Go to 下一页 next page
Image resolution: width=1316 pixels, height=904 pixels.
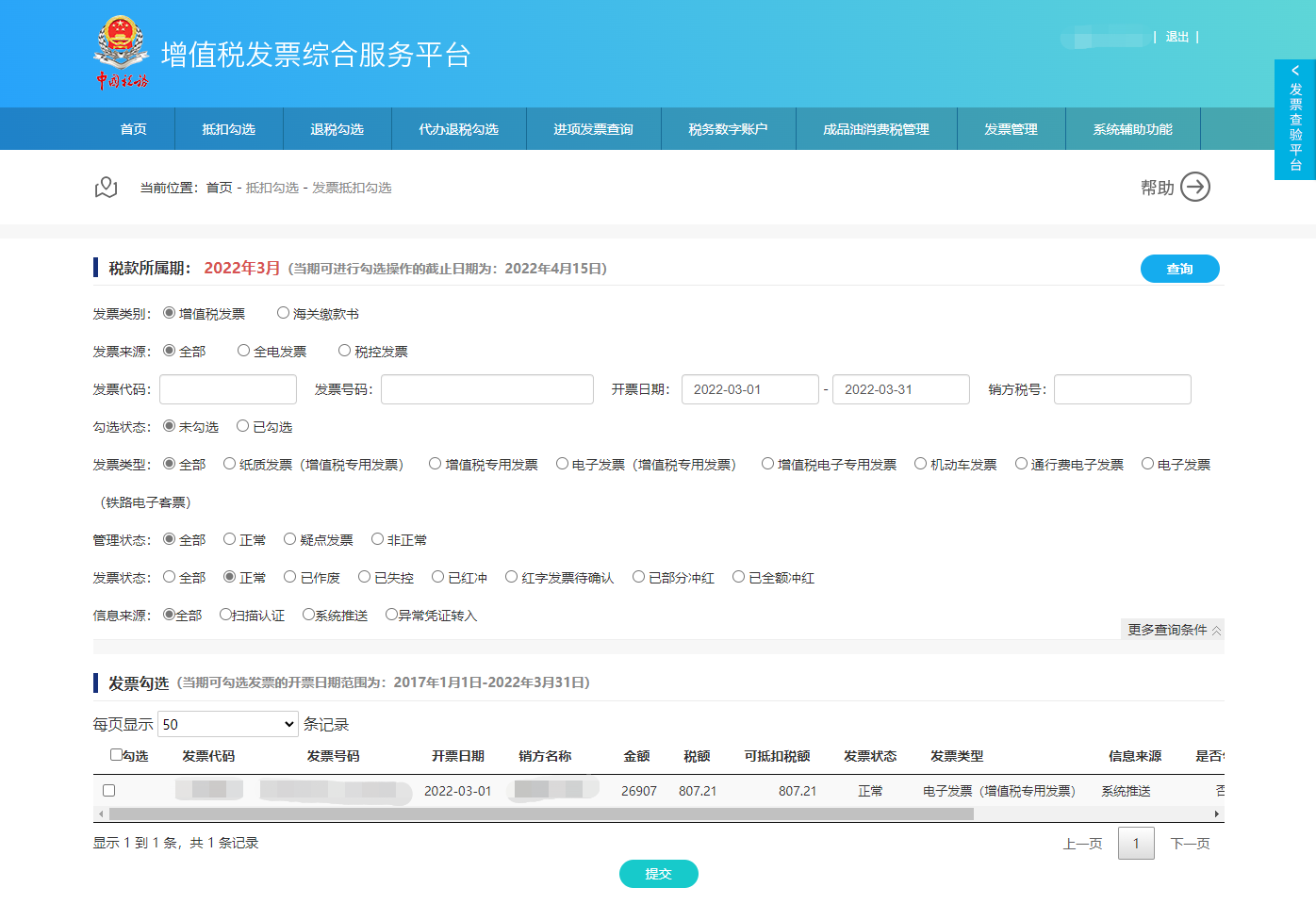click(1191, 844)
